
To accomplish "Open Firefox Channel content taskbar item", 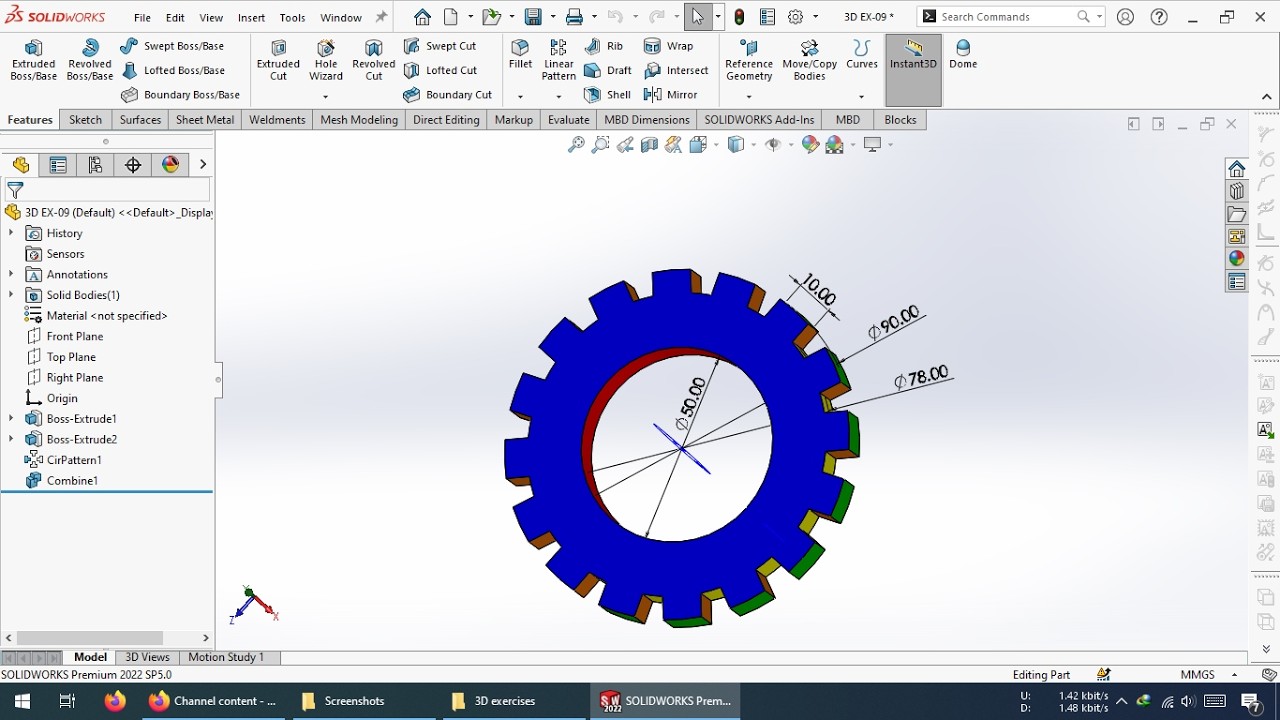I will [x=213, y=701].
